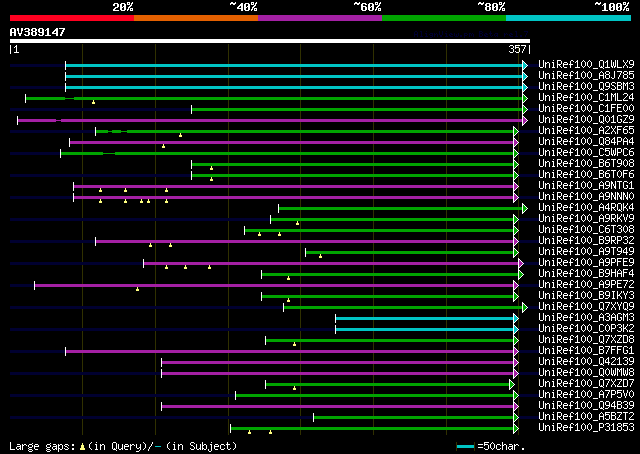Click the cyan alignment bar for Q1WLX9
Image resolution: width=640 pixels, height=454 pixels.
pos(294,65)
